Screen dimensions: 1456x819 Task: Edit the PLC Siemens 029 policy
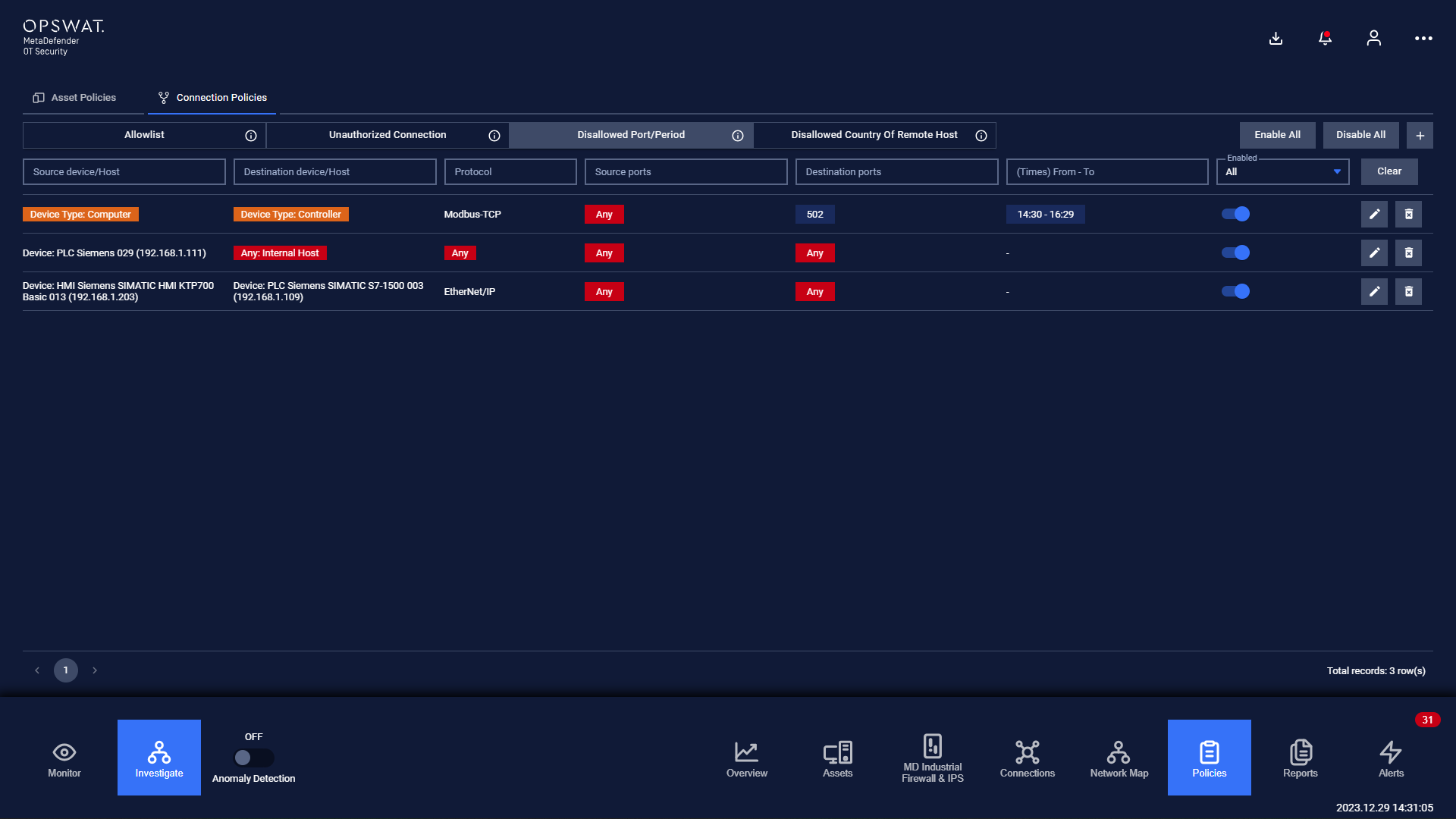[x=1374, y=253]
